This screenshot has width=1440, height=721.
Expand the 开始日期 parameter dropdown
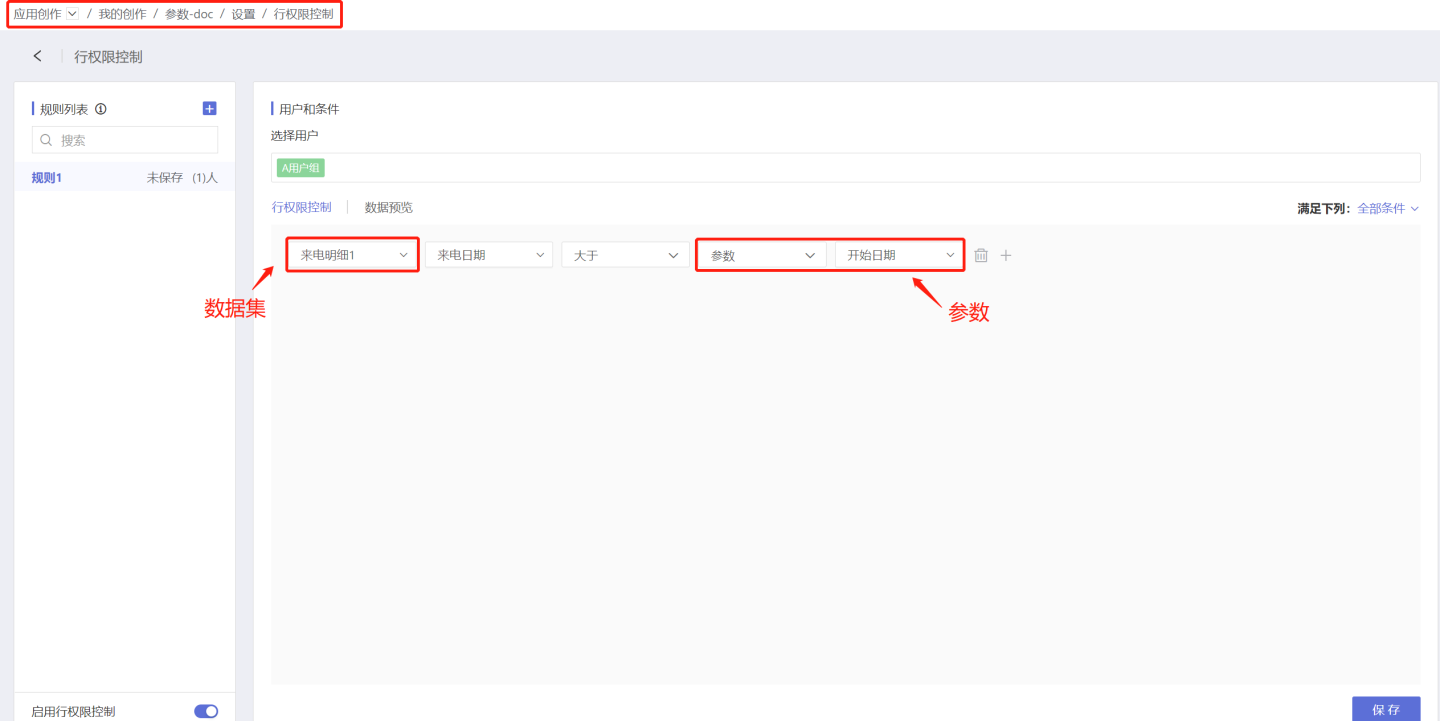tap(899, 255)
